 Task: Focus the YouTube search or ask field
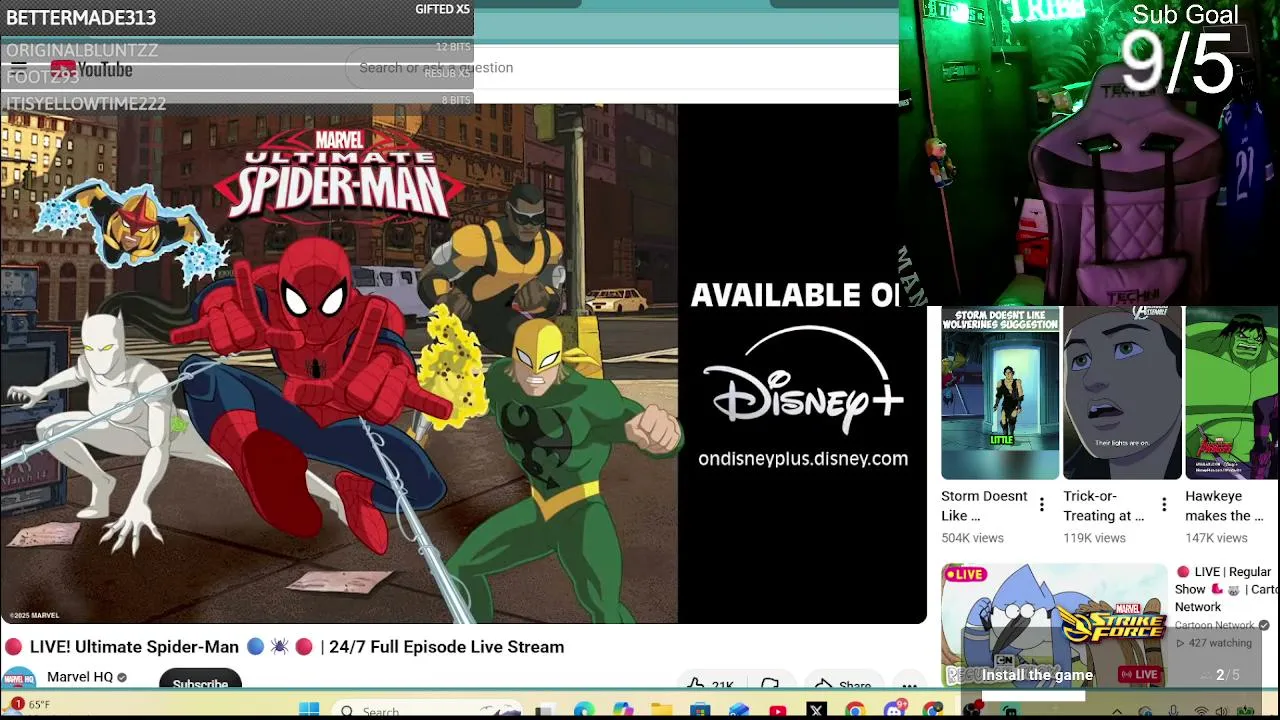(620, 67)
